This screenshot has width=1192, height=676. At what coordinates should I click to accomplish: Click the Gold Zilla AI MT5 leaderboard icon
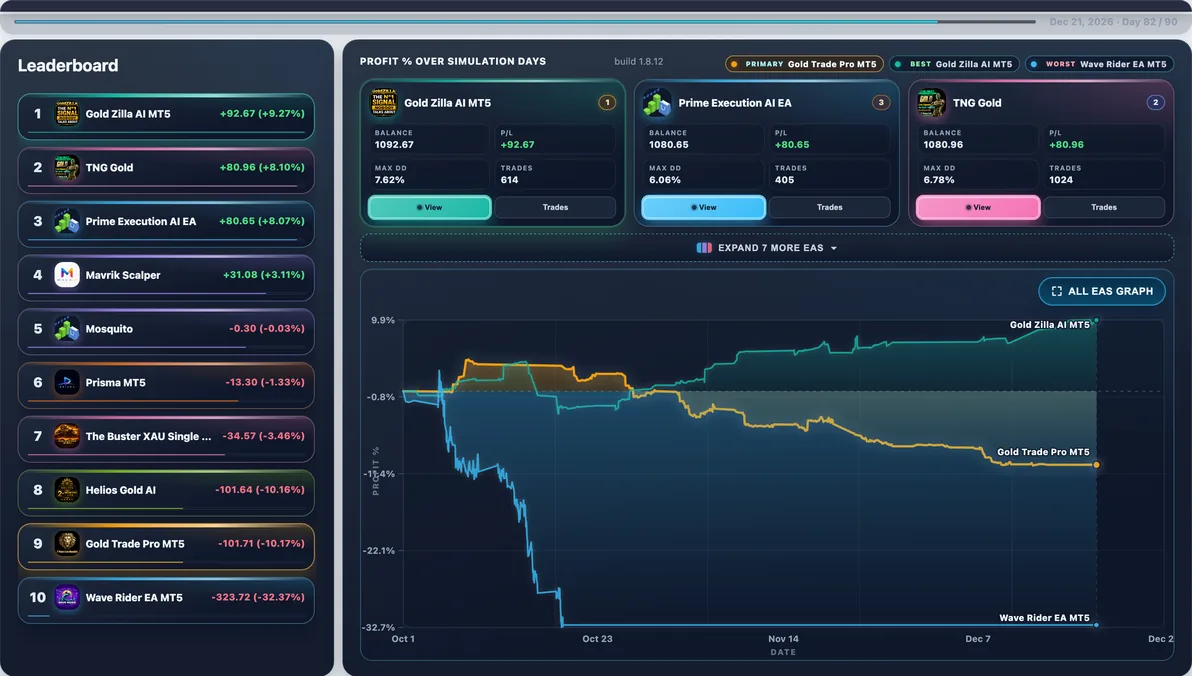click(x=66, y=114)
